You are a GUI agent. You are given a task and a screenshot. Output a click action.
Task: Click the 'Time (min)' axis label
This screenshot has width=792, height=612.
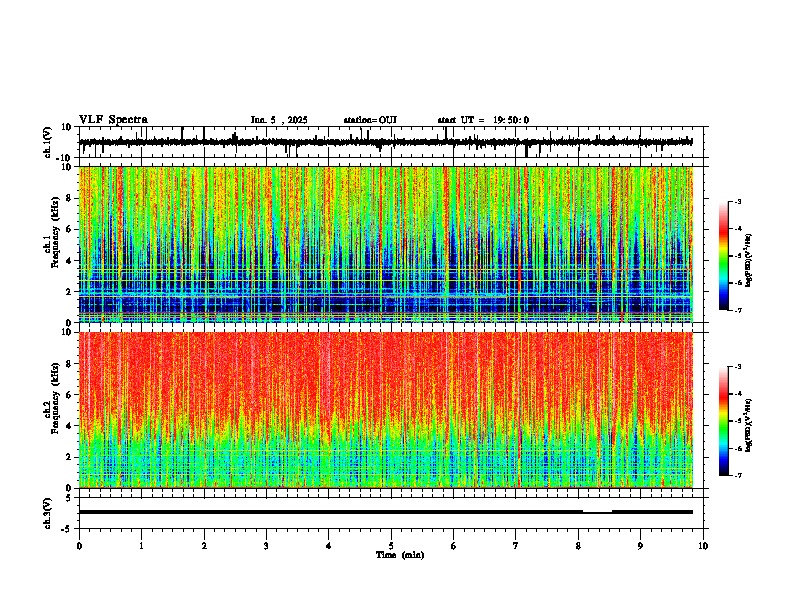(x=400, y=555)
